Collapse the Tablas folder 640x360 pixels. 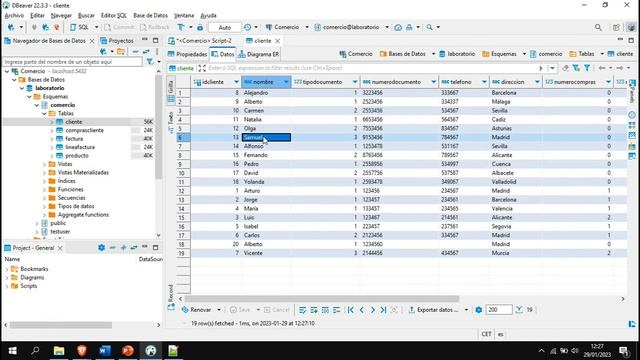[x=44, y=113]
